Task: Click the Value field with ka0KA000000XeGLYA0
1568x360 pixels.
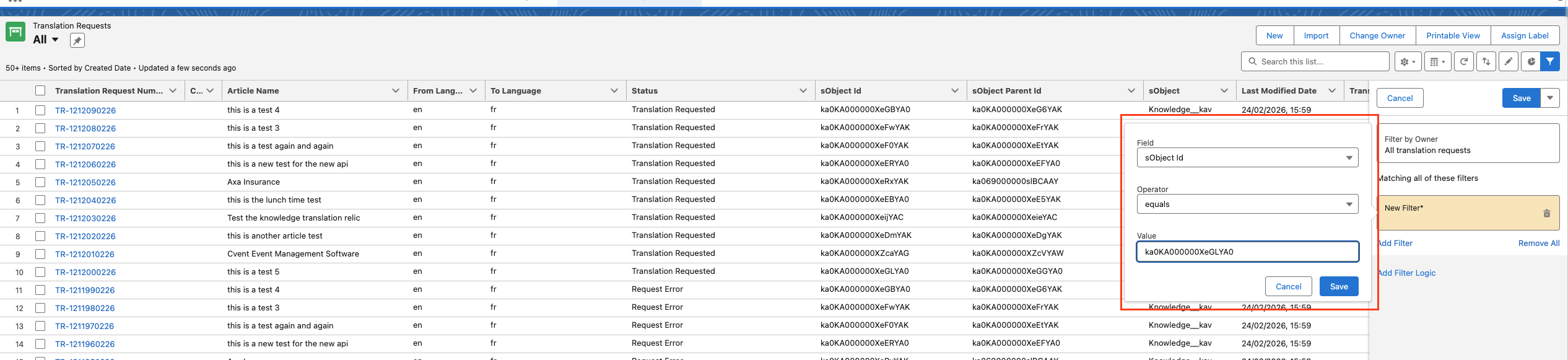Action: (x=1247, y=252)
